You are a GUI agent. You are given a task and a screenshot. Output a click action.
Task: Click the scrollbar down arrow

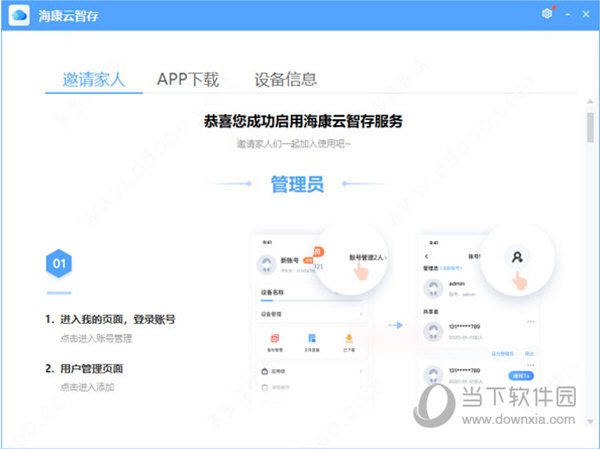(590, 421)
